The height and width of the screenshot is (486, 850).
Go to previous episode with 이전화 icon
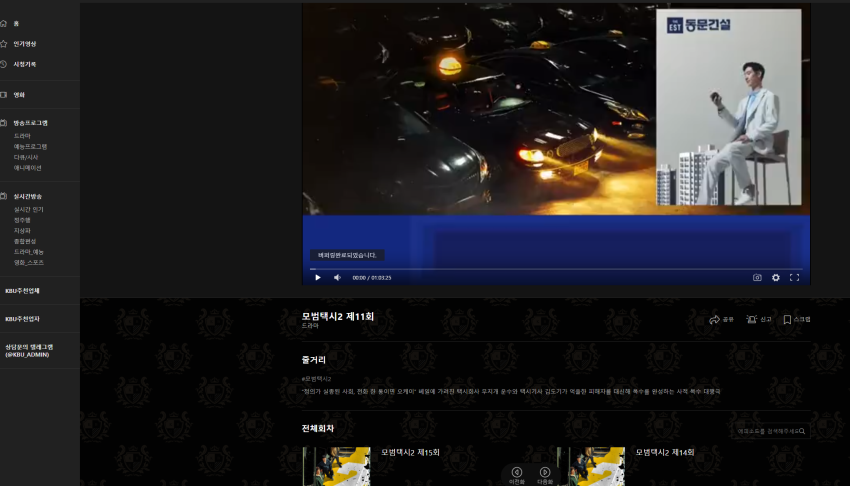[517, 472]
